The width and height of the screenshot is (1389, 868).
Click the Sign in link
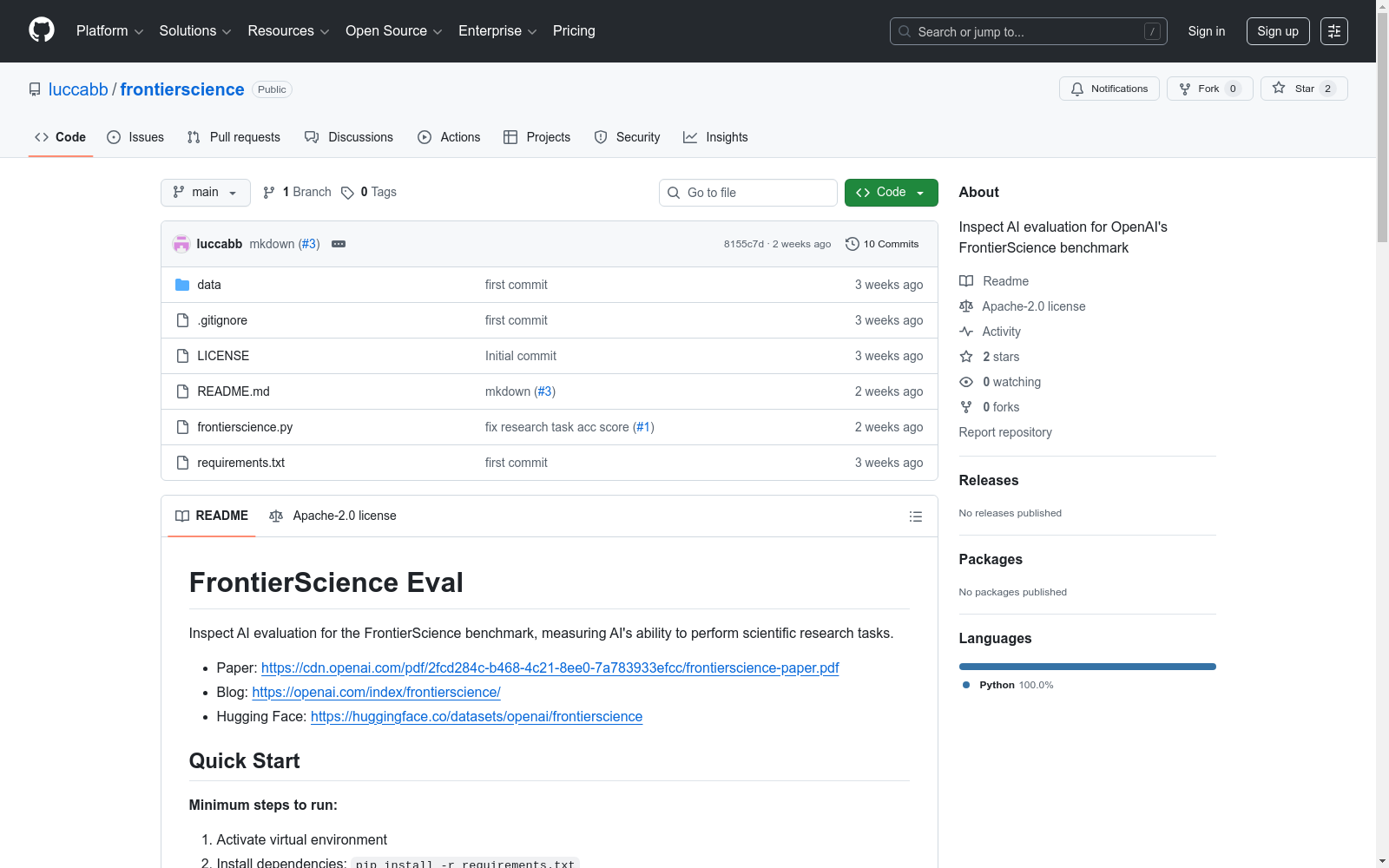pyautogui.click(x=1207, y=31)
